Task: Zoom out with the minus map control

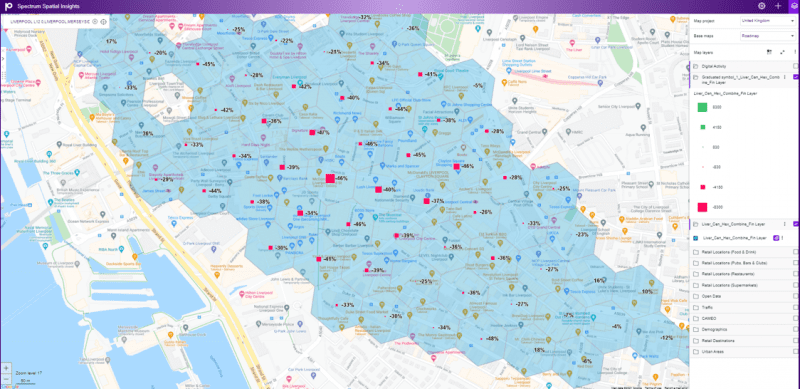Action: pyautogui.click(x=6, y=379)
